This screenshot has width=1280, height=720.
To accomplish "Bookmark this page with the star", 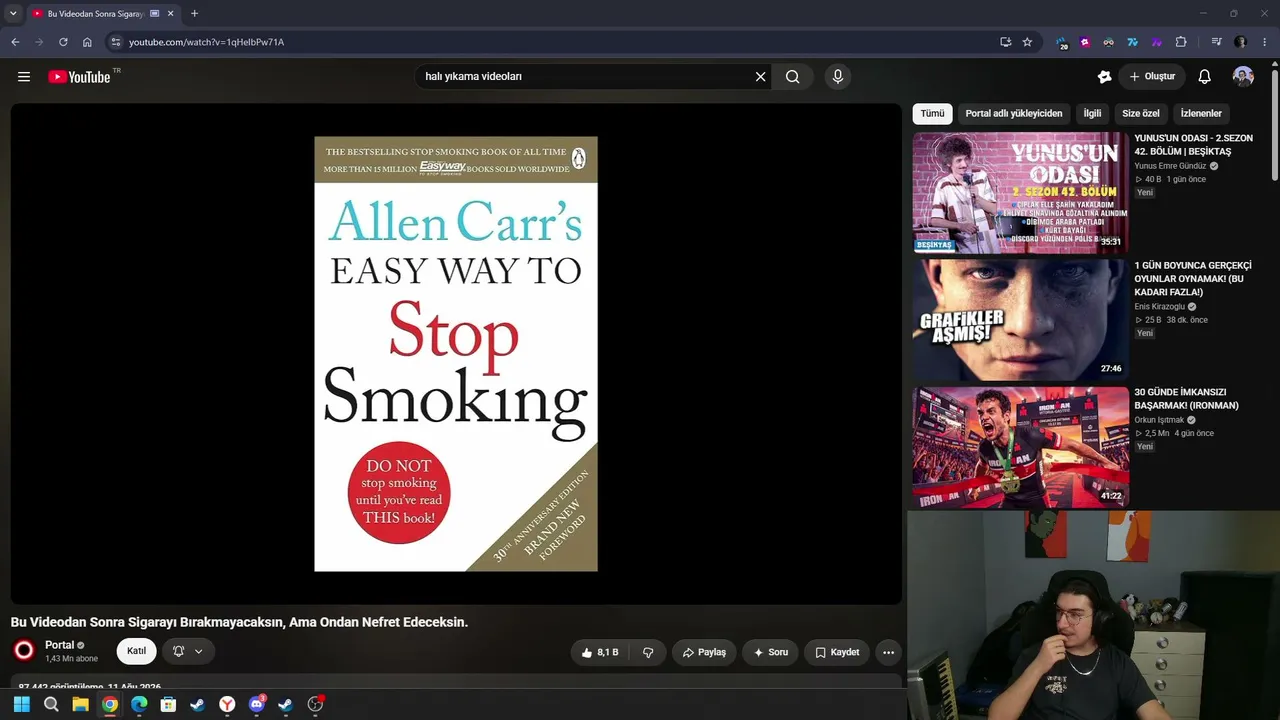I will (x=1027, y=42).
